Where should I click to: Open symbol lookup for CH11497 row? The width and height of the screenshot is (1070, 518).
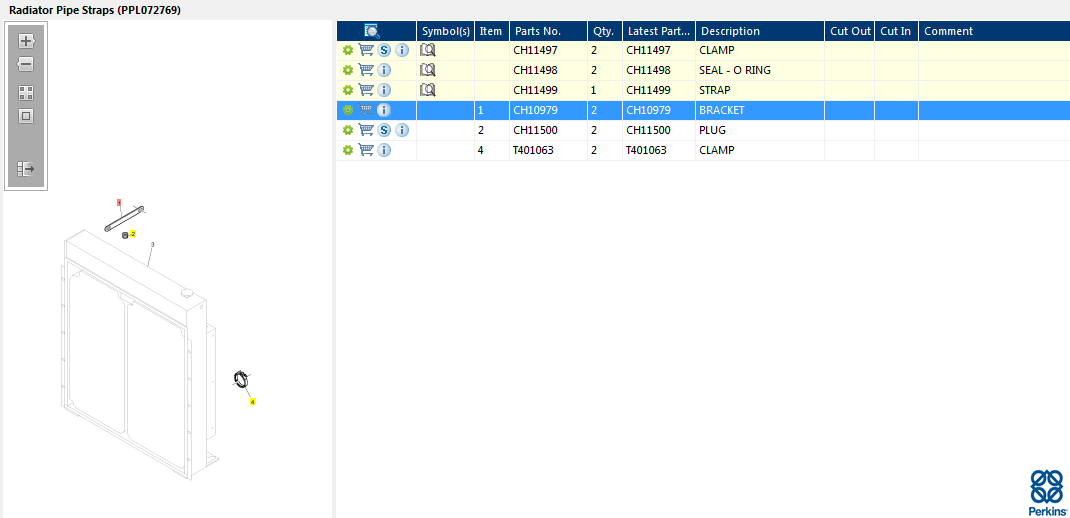[427, 50]
